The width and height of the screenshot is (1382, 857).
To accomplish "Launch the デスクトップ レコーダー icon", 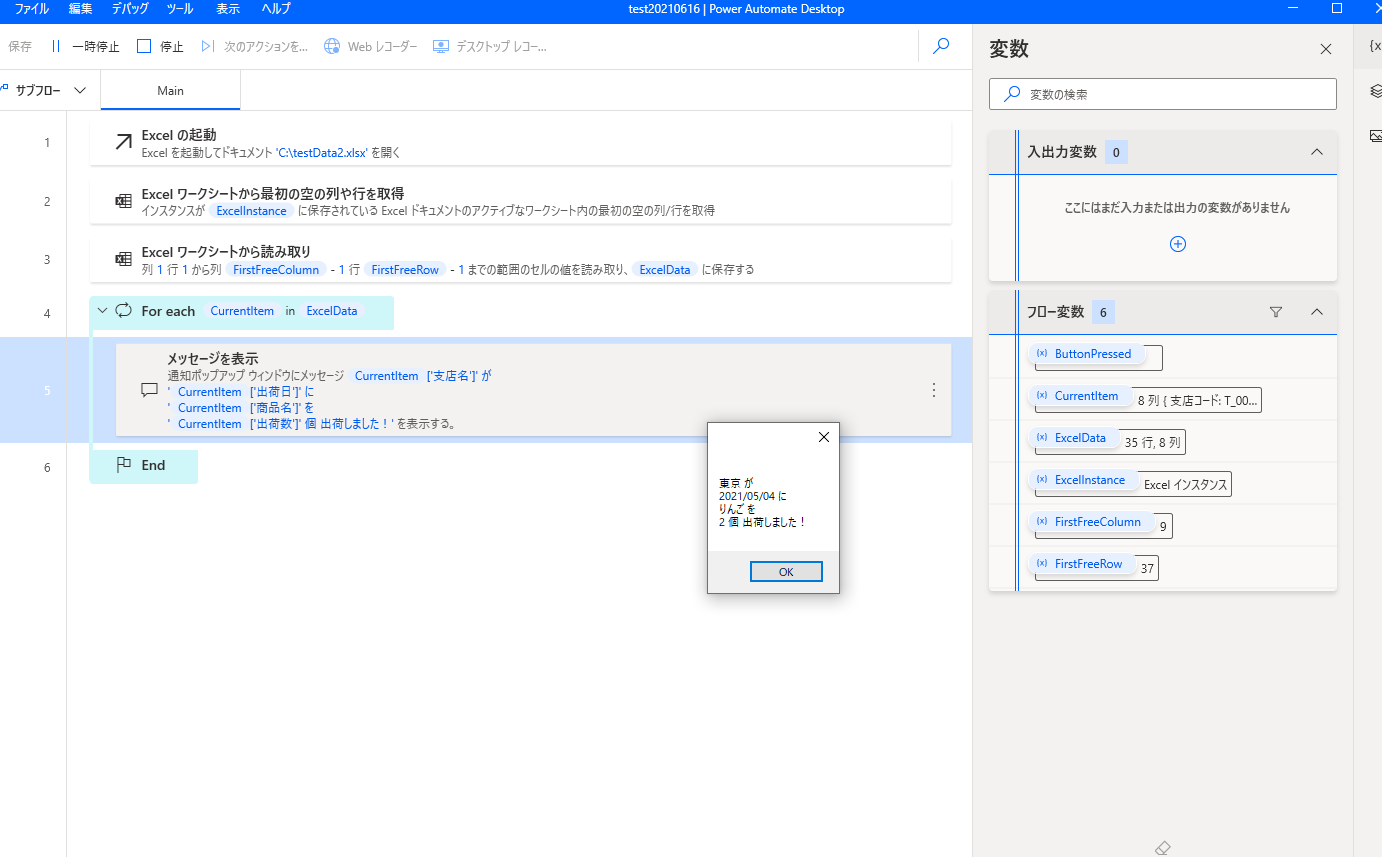I will point(441,46).
